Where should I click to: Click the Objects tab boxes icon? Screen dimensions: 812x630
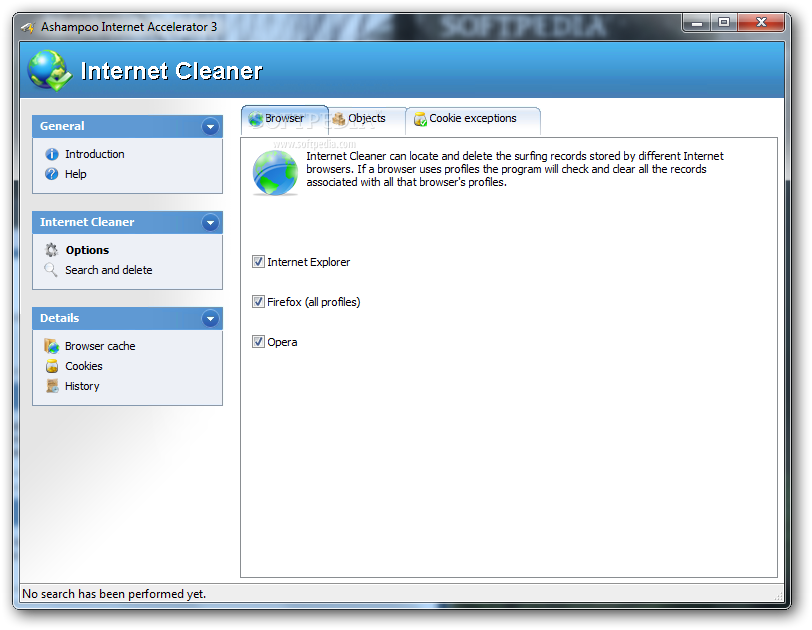(338, 119)
